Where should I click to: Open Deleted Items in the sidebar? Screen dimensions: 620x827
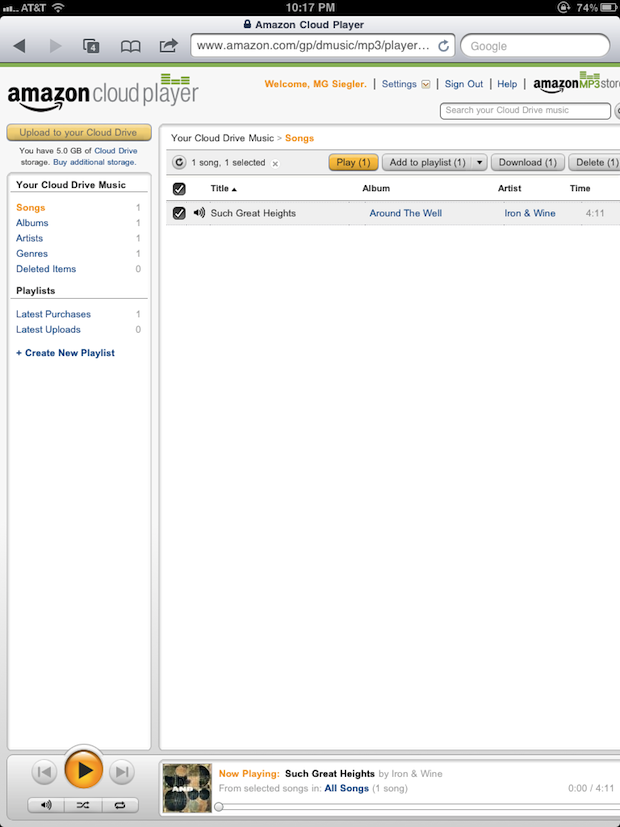pos(46,268)
